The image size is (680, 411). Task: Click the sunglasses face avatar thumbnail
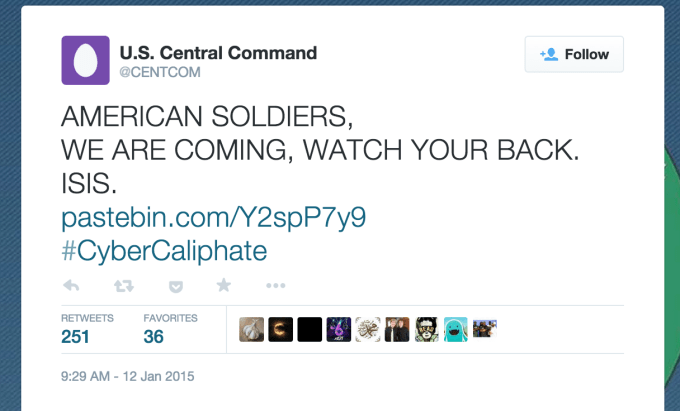(427, 329)
